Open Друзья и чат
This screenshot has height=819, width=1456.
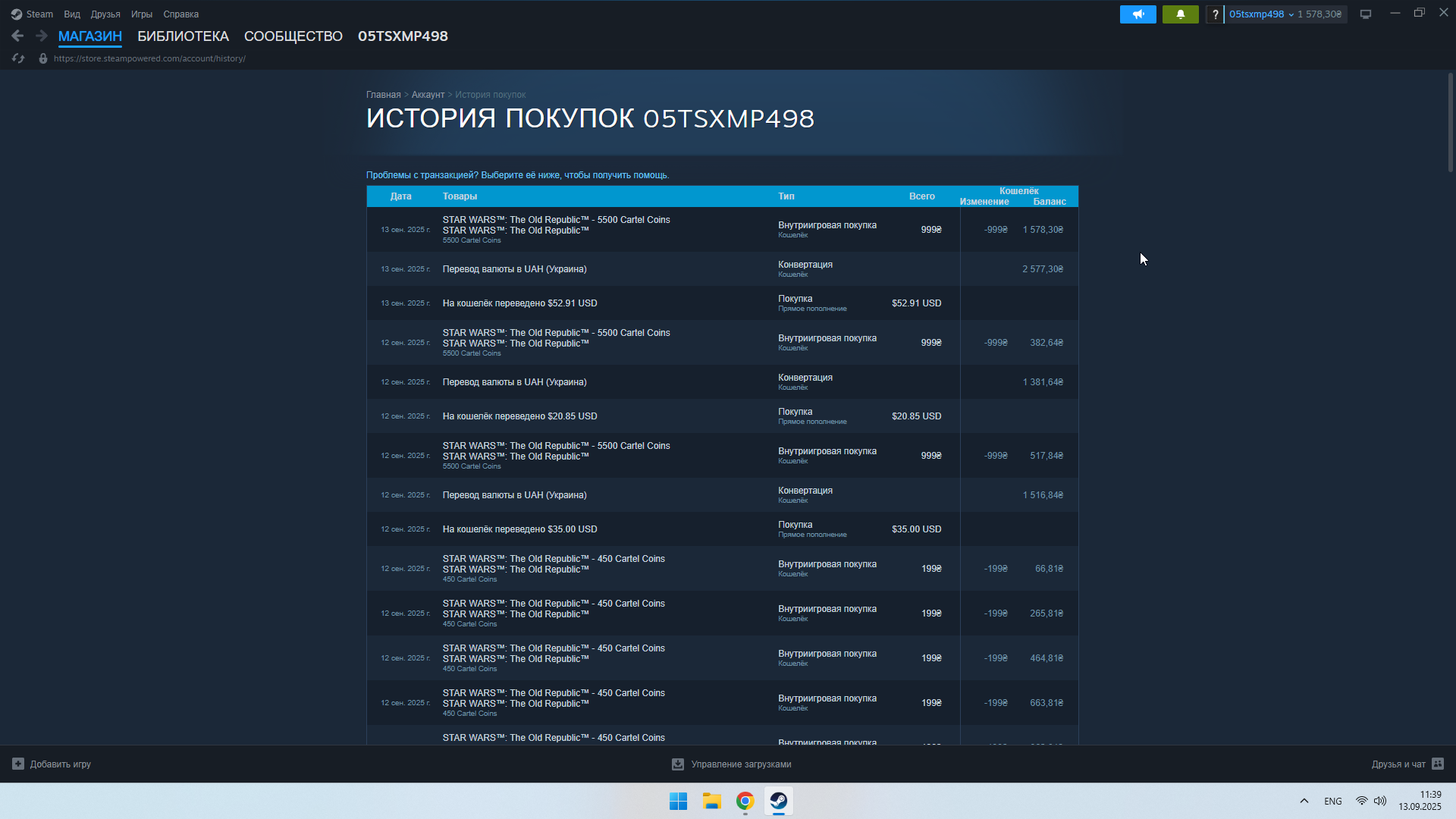(x=1407, y=764)
